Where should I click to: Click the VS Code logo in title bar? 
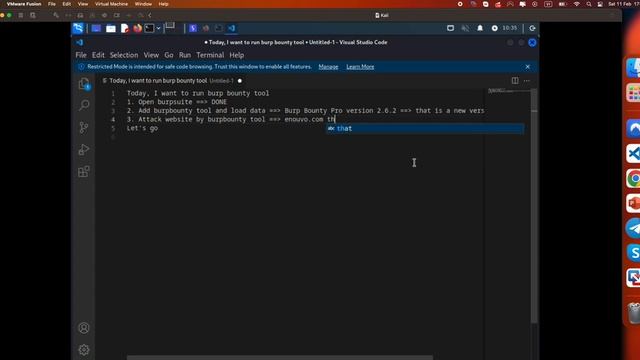pos(80,42)
